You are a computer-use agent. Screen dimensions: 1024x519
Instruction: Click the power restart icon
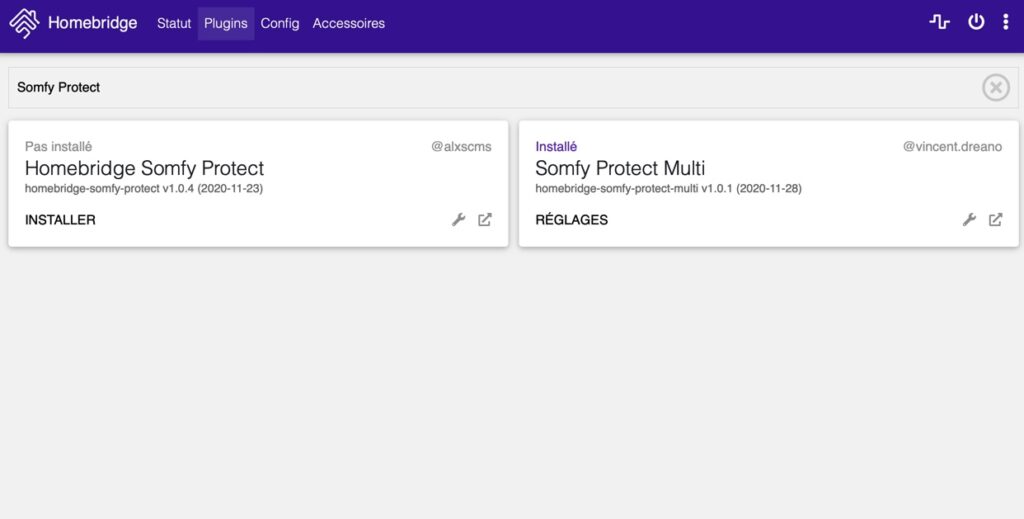pyautogui.click(x=976, y=22)
